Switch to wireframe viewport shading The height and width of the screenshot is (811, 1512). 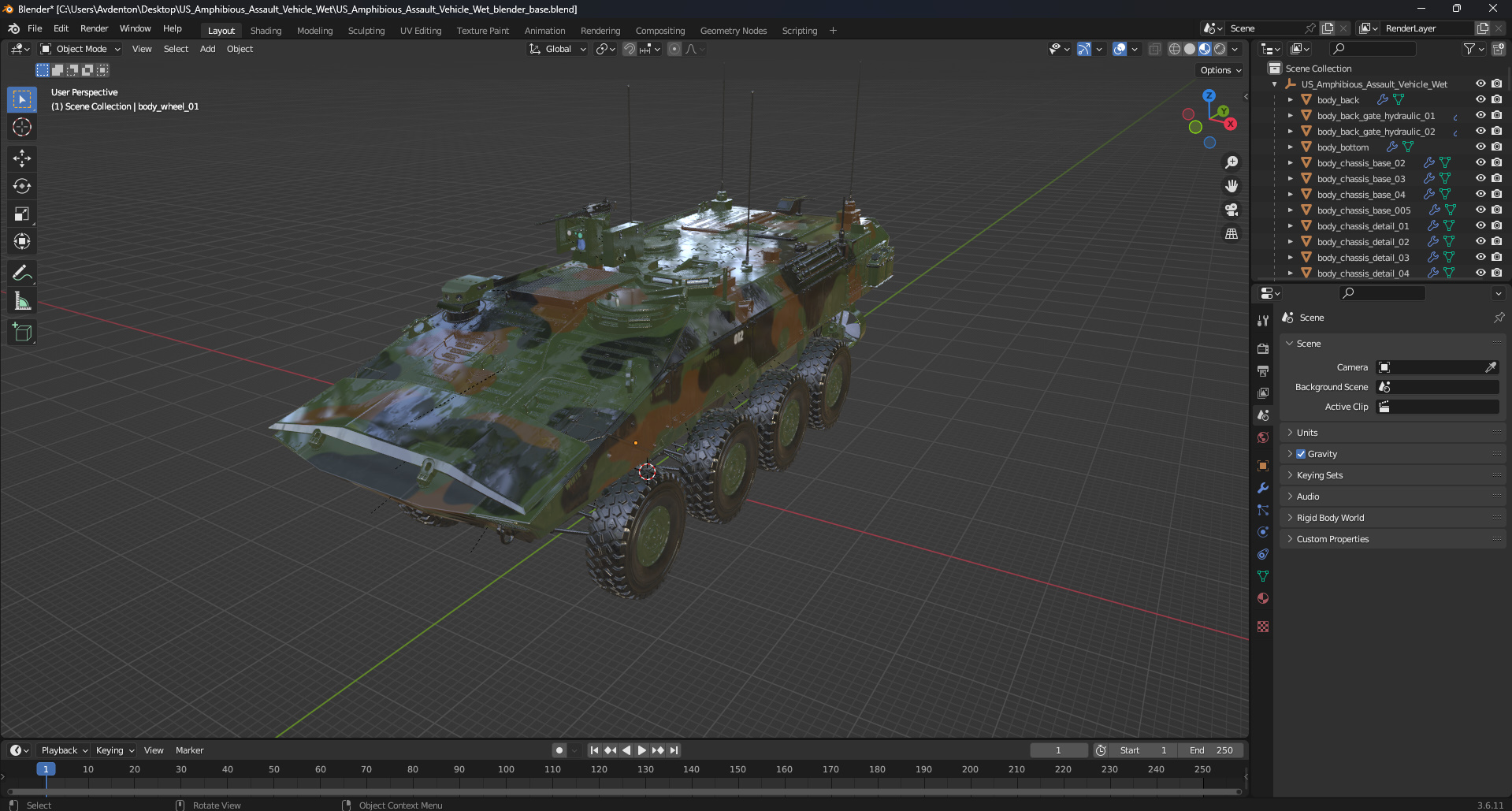tap(1174, 49)
